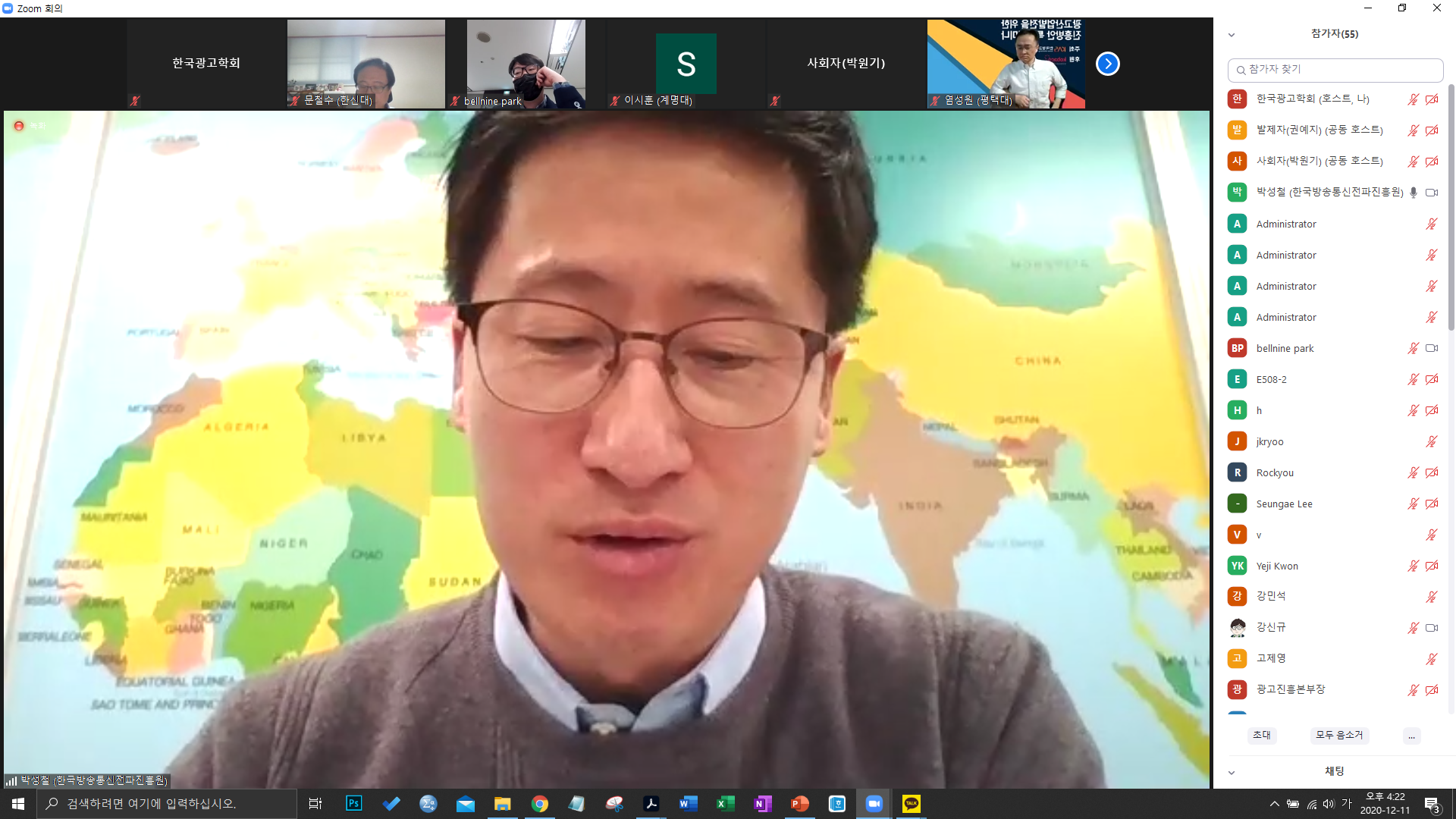Select Seungae Lee in participants list
The image size is (1456, 819).
pos(1335,504)
